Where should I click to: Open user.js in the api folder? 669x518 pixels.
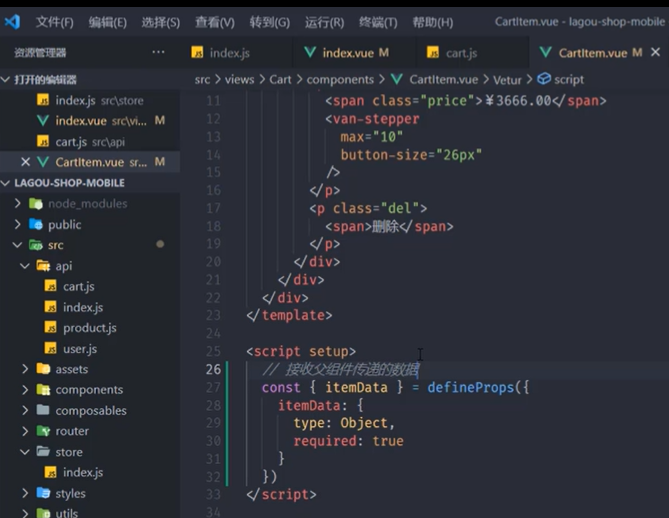[80, 349]
